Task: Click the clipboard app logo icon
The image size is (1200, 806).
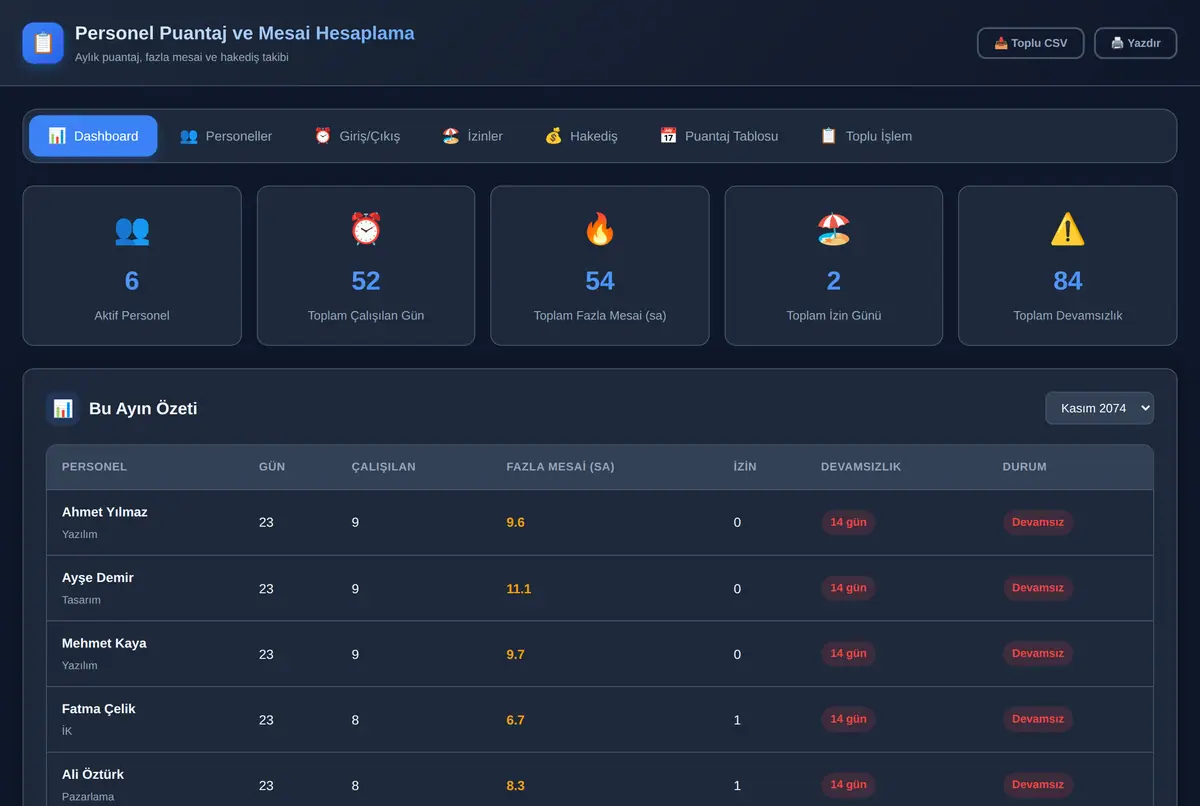Action: tap(43, 43)
